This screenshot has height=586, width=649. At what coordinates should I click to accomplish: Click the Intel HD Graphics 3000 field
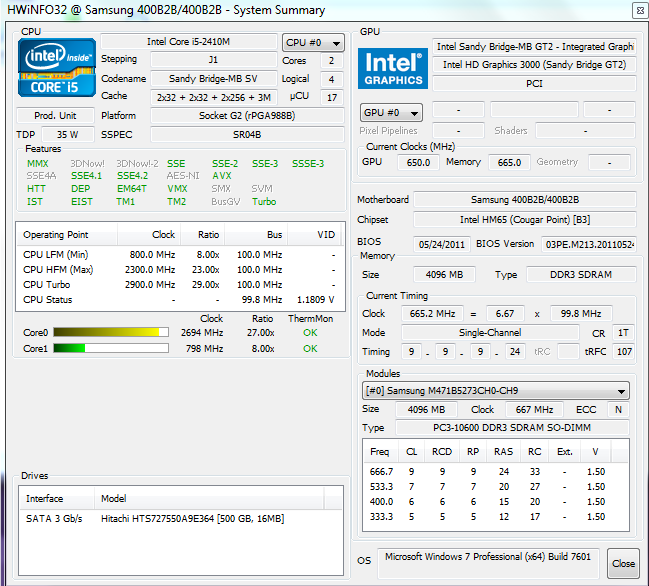(534, 65)
